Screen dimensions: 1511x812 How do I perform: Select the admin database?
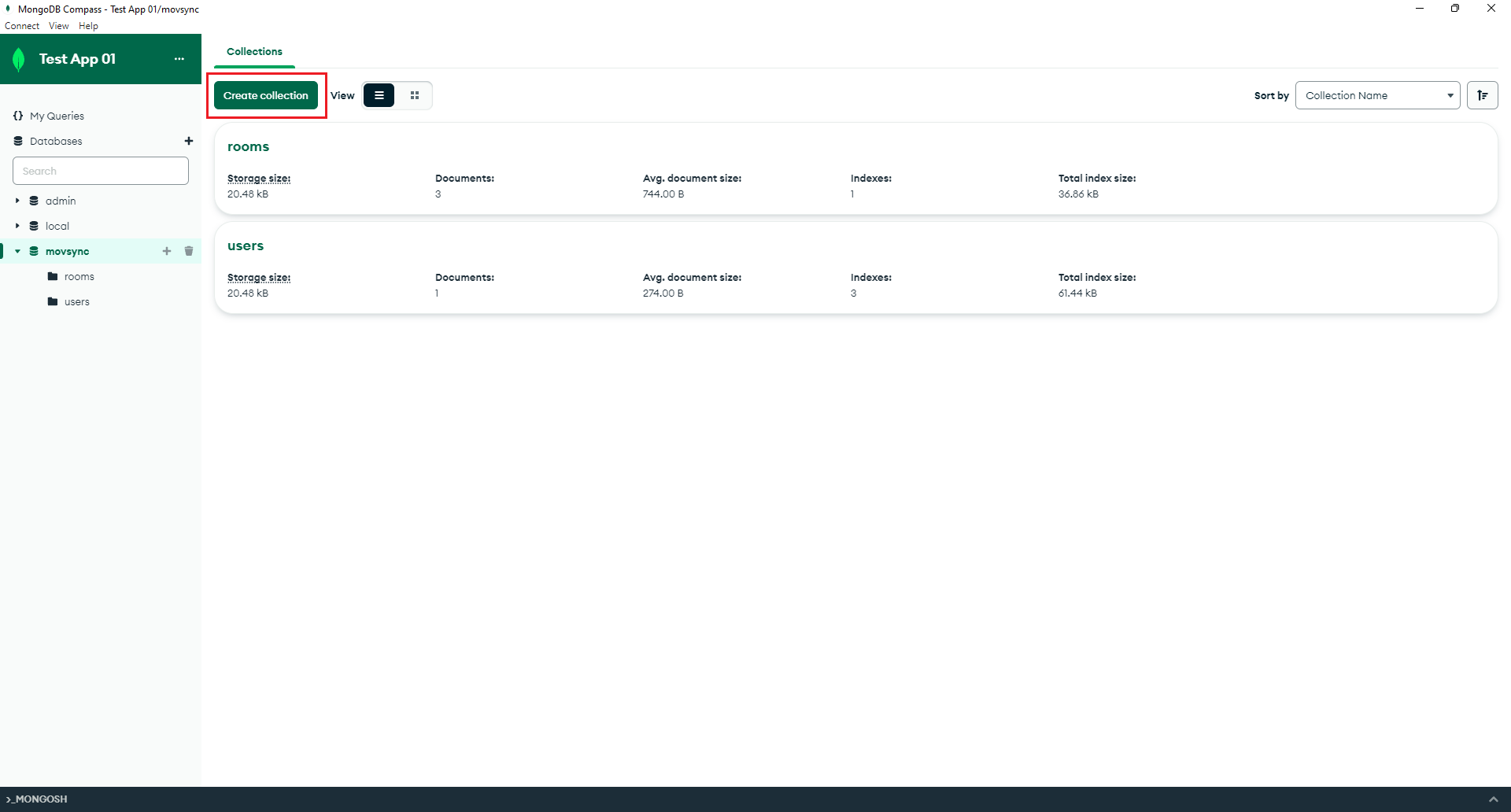61,201
